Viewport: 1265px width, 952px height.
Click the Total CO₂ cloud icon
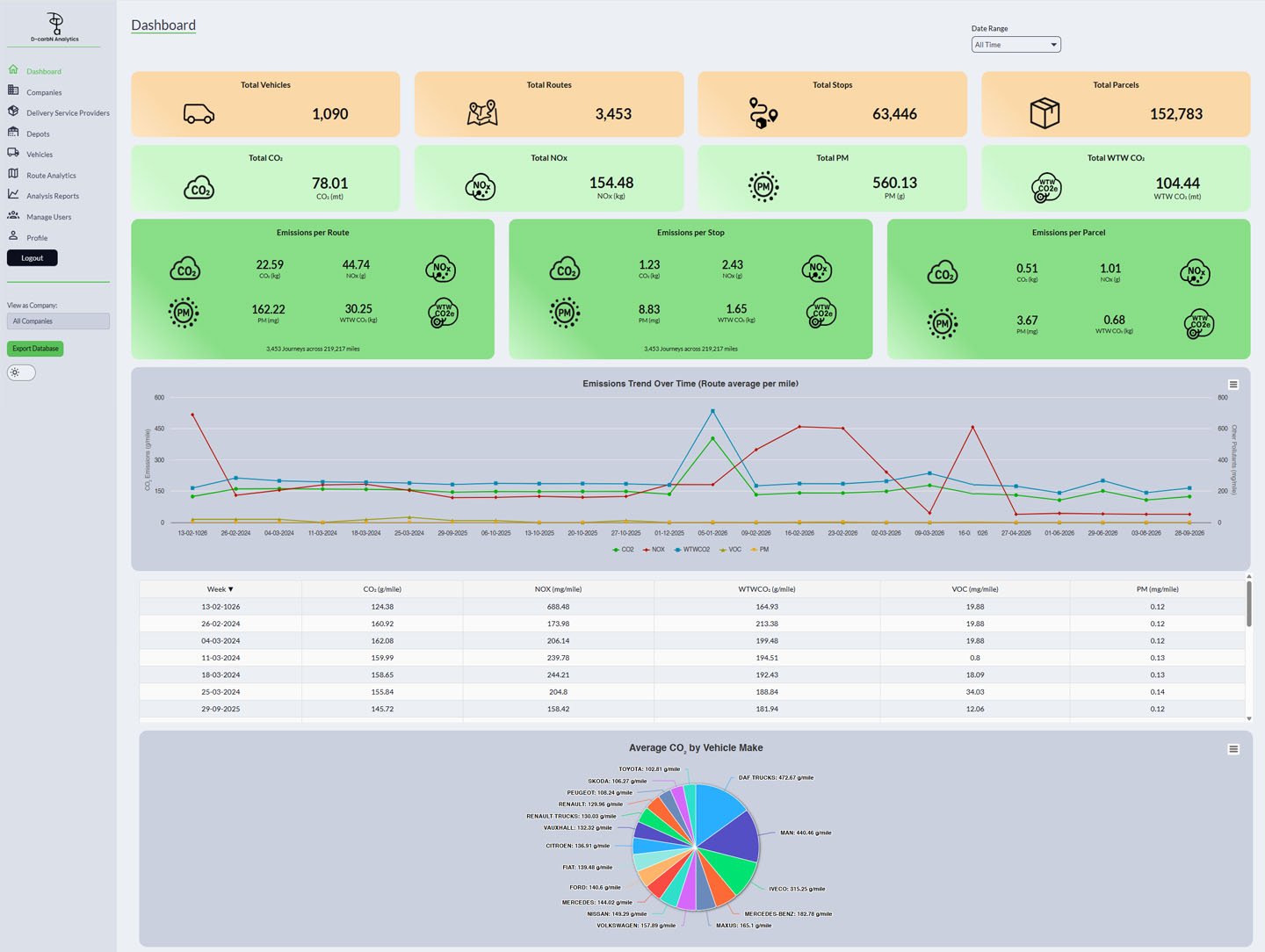(x=199, y=189)
